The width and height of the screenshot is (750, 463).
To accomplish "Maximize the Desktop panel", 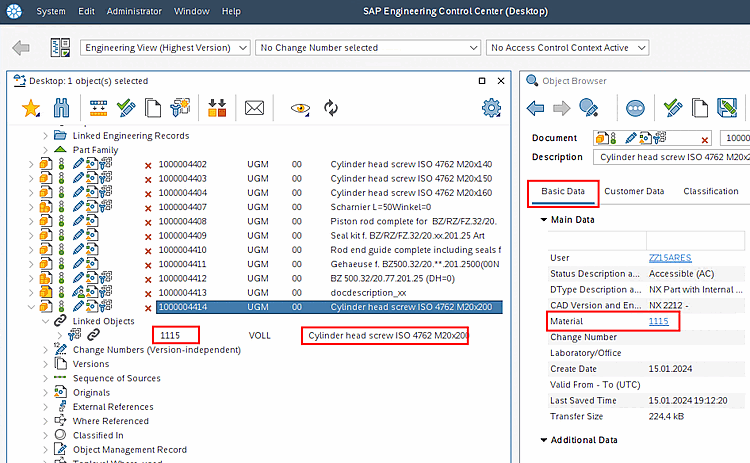I will pos(482,81).
